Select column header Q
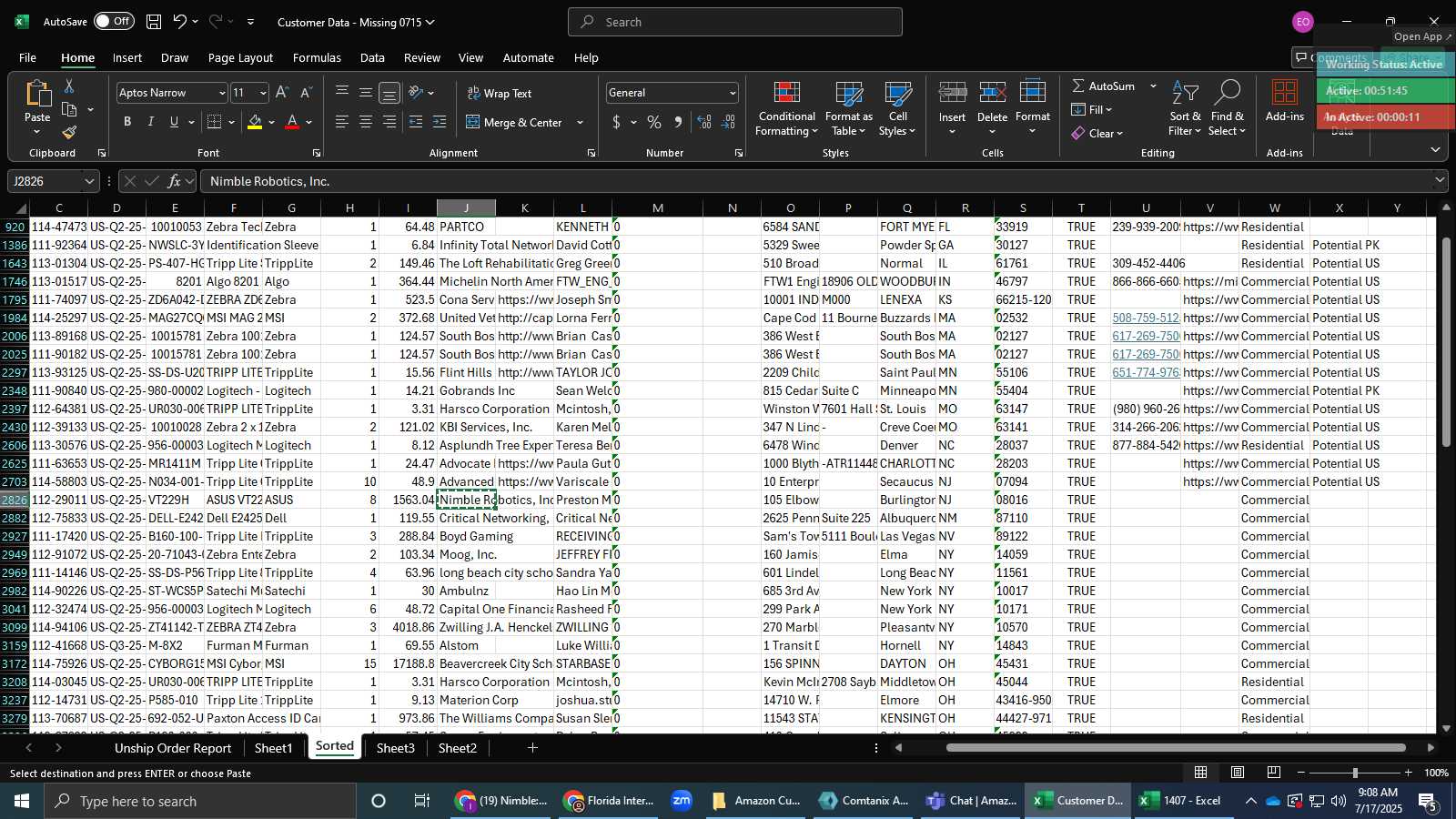The height and width of the screenshot is (819, 1456). click(x=907, y=208)
